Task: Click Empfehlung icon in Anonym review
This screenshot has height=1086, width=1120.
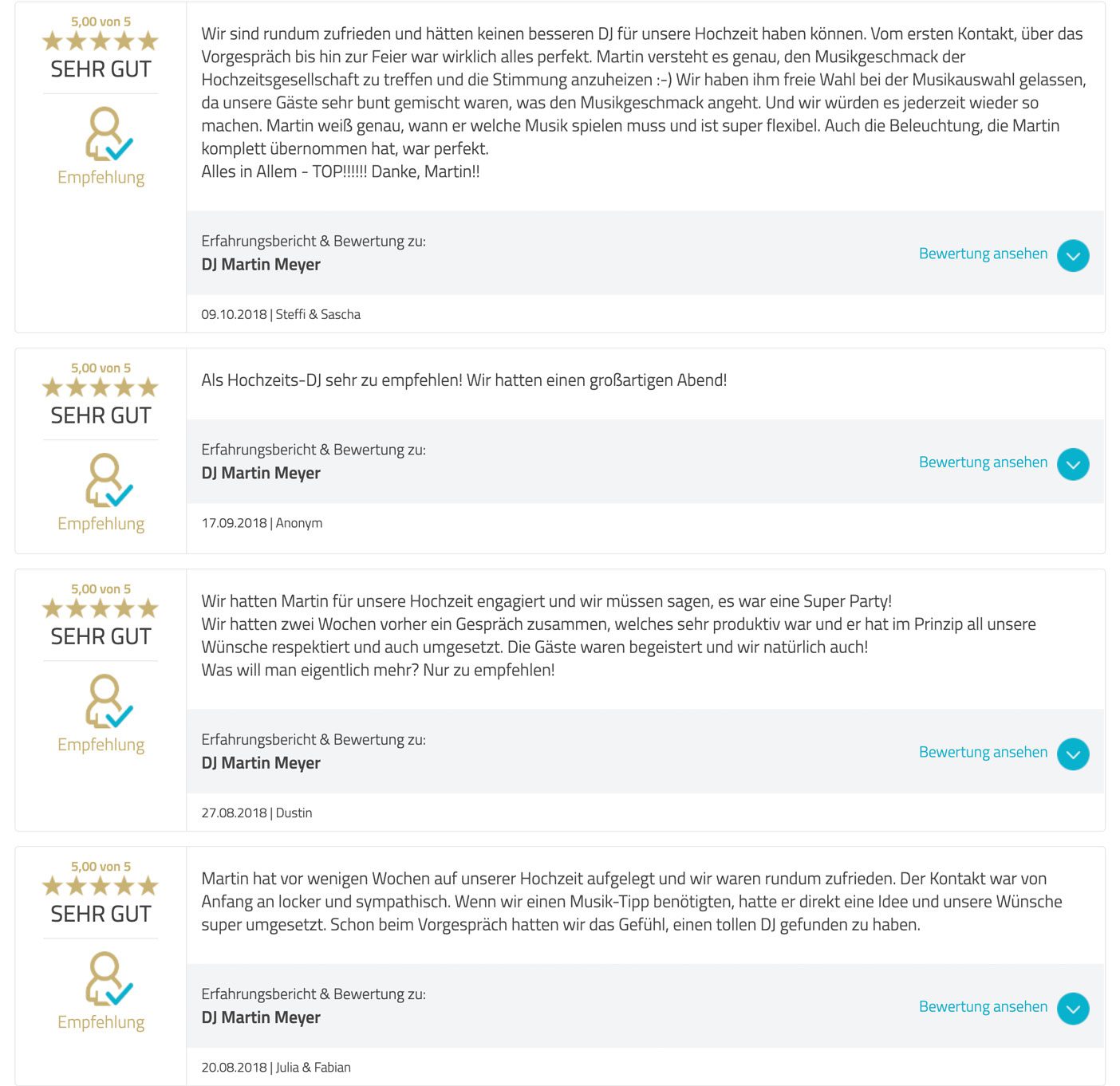Action: pos(108,480)
